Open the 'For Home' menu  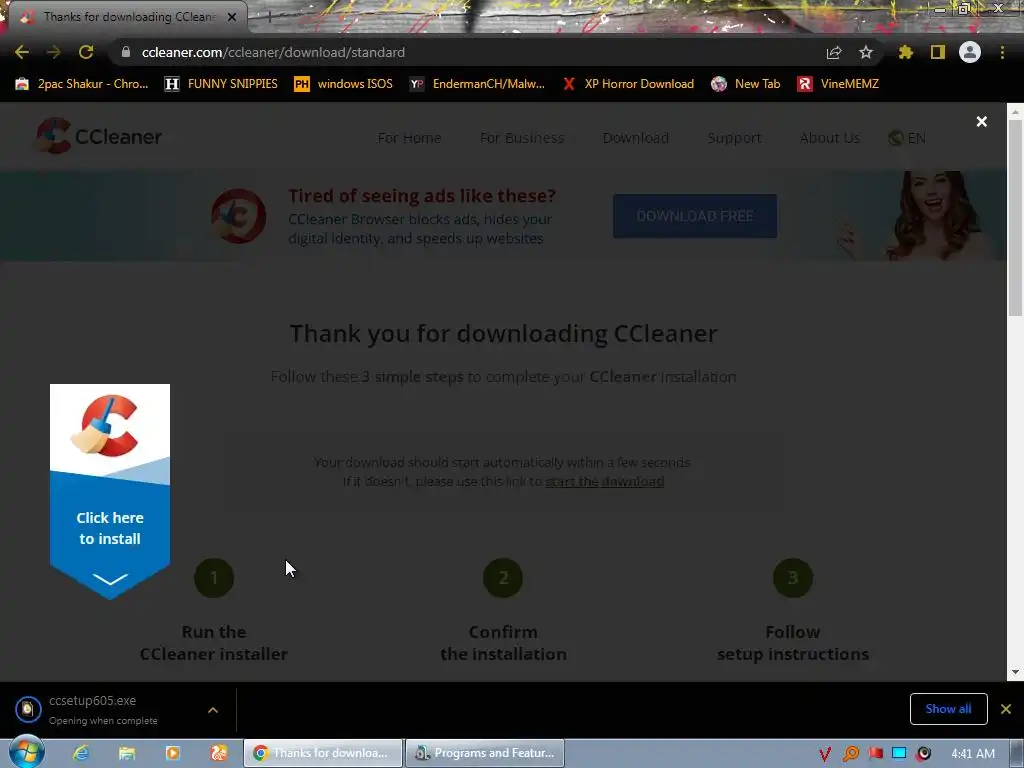coord(409,138)
